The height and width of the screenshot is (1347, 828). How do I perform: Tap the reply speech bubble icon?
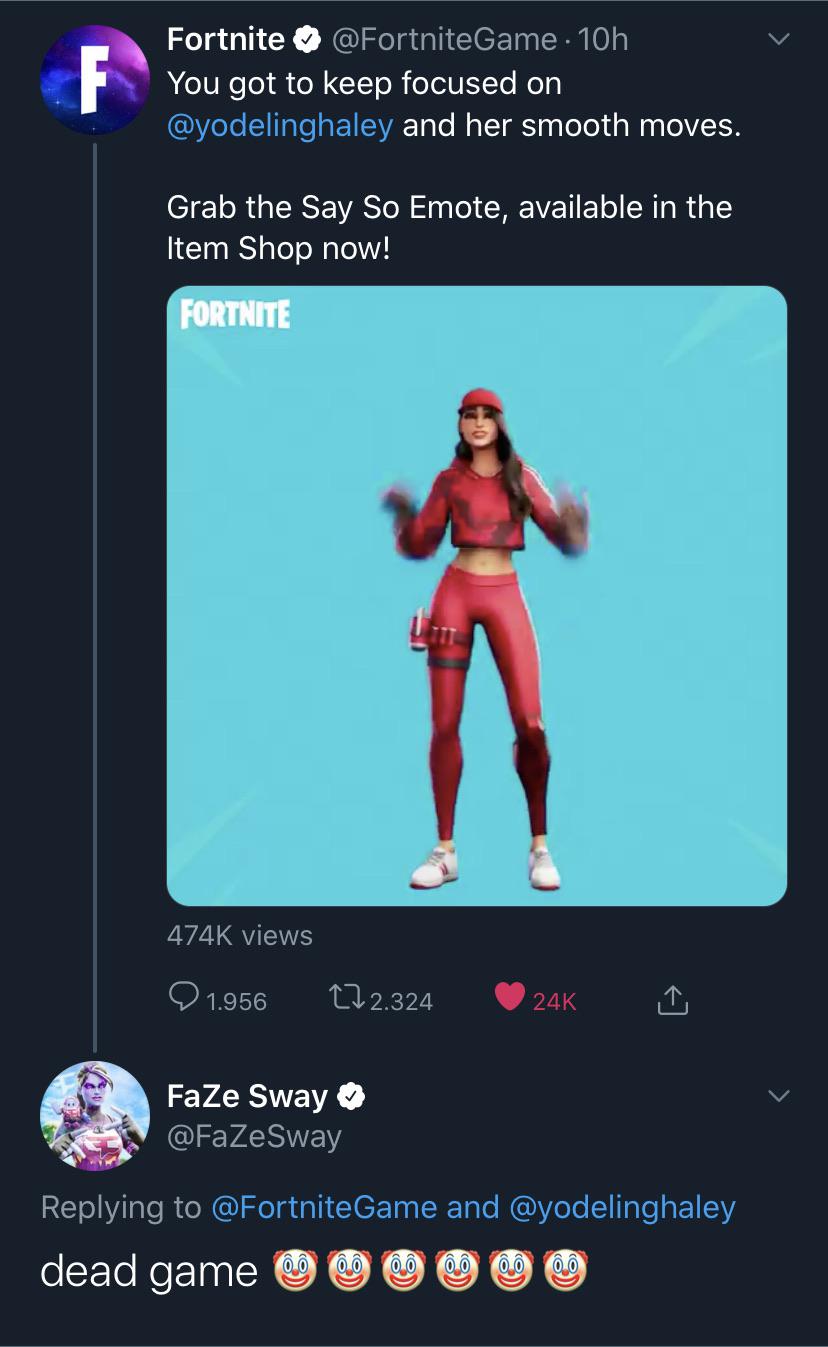[x=183, y=998]
